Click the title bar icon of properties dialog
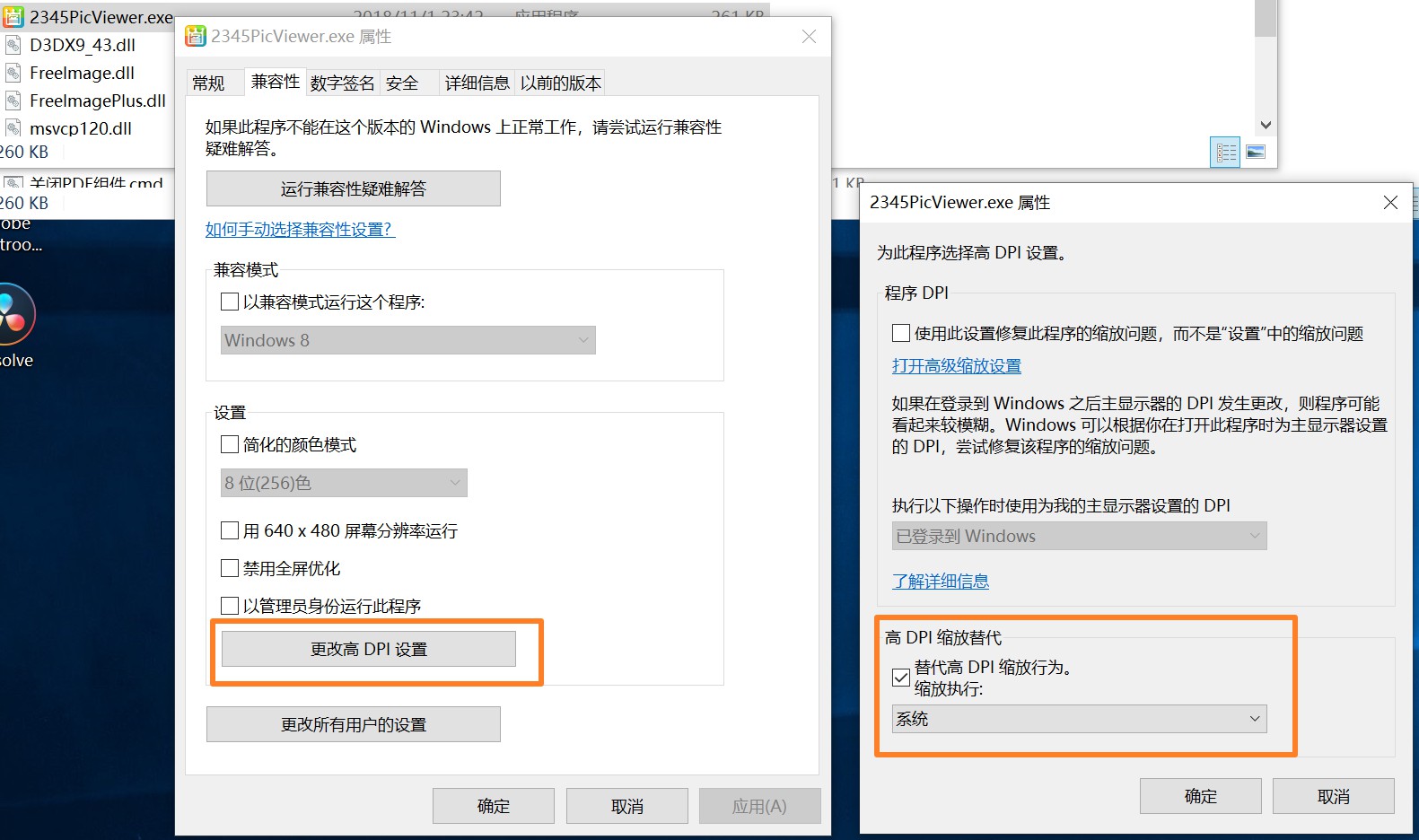 195,36
